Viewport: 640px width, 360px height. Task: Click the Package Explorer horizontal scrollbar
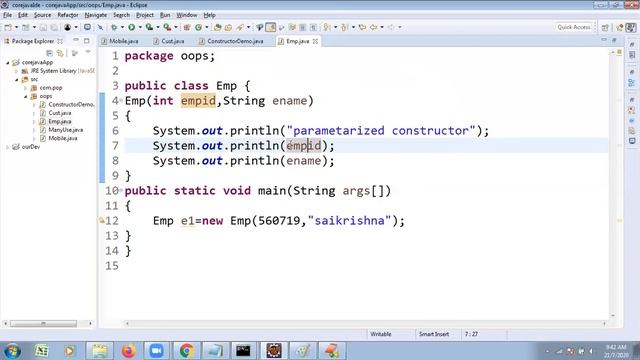pyautogui.click(x=43, y=324)
